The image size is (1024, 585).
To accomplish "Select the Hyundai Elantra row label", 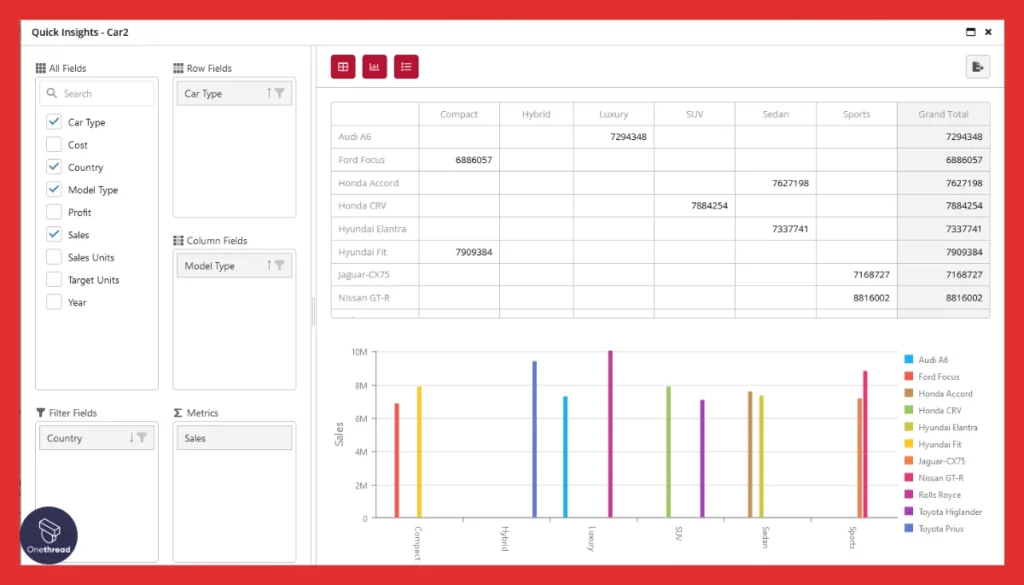I will 372,229.
